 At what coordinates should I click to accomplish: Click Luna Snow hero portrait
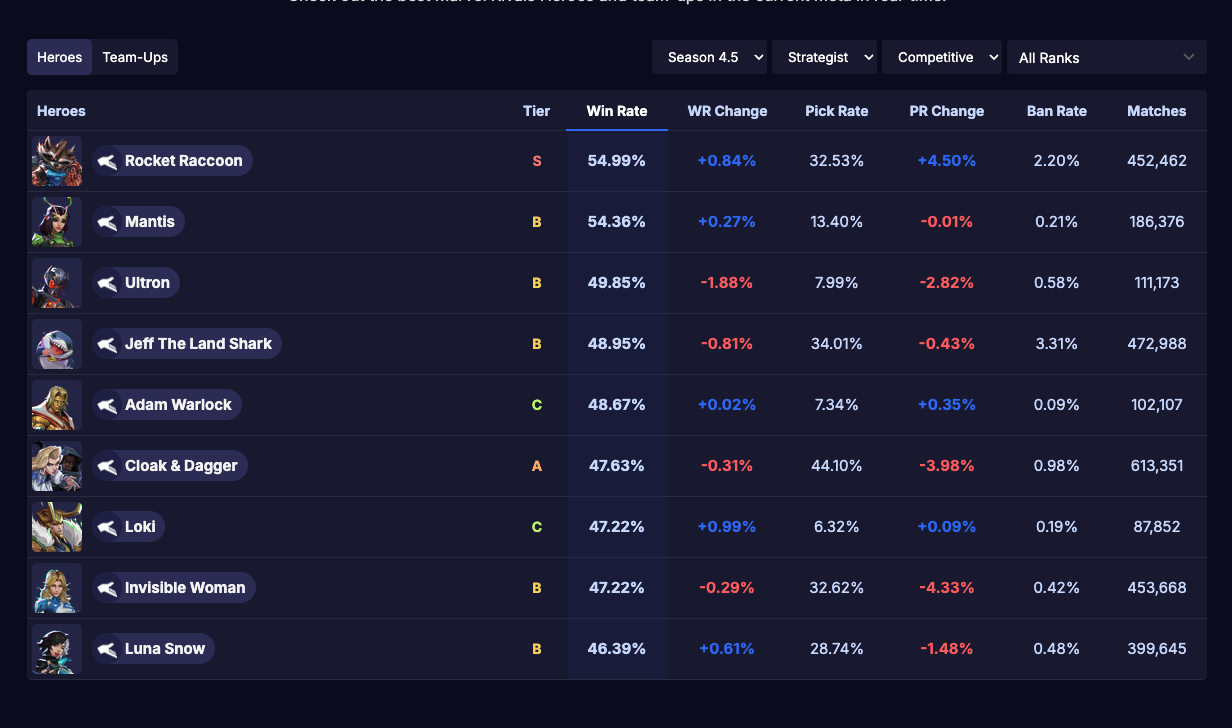click(57, 649)
